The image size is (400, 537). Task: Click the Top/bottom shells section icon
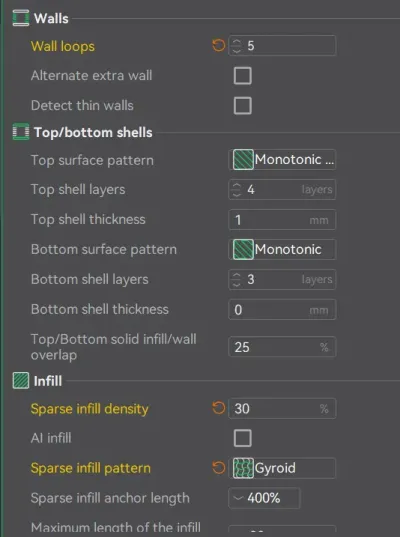(x=21, y=132)
